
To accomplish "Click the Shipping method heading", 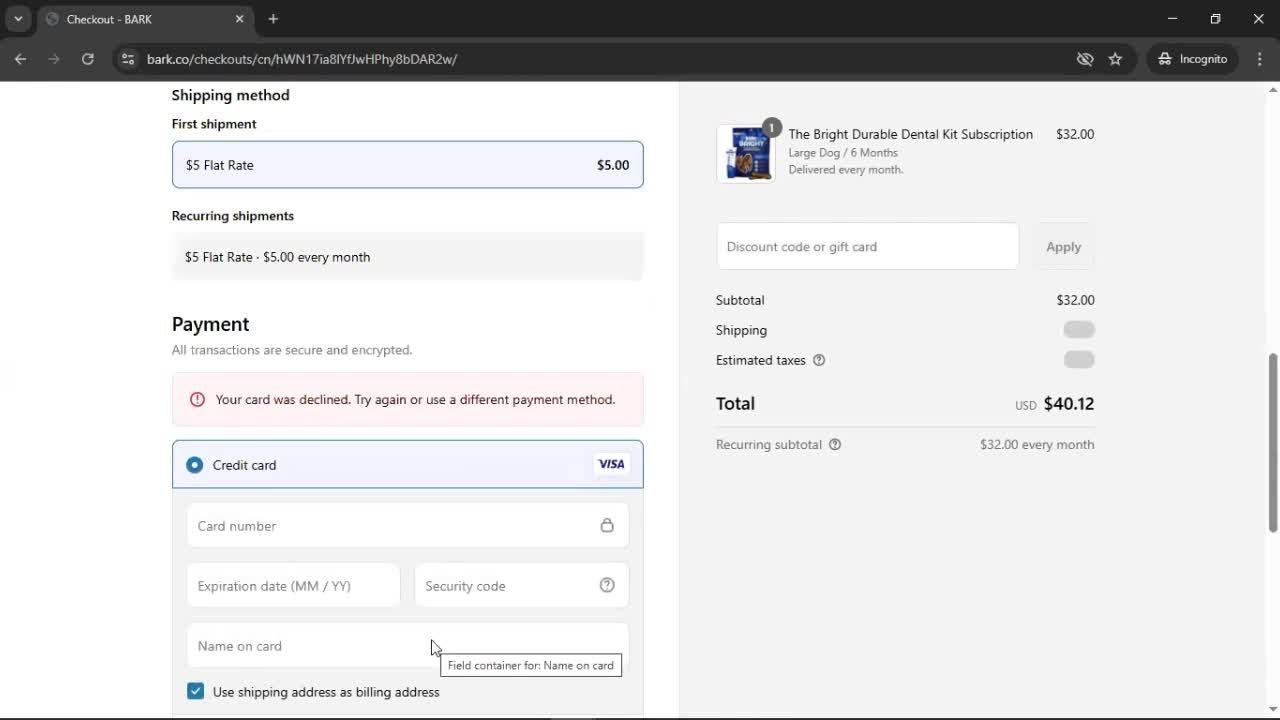I will coord(230,95).
